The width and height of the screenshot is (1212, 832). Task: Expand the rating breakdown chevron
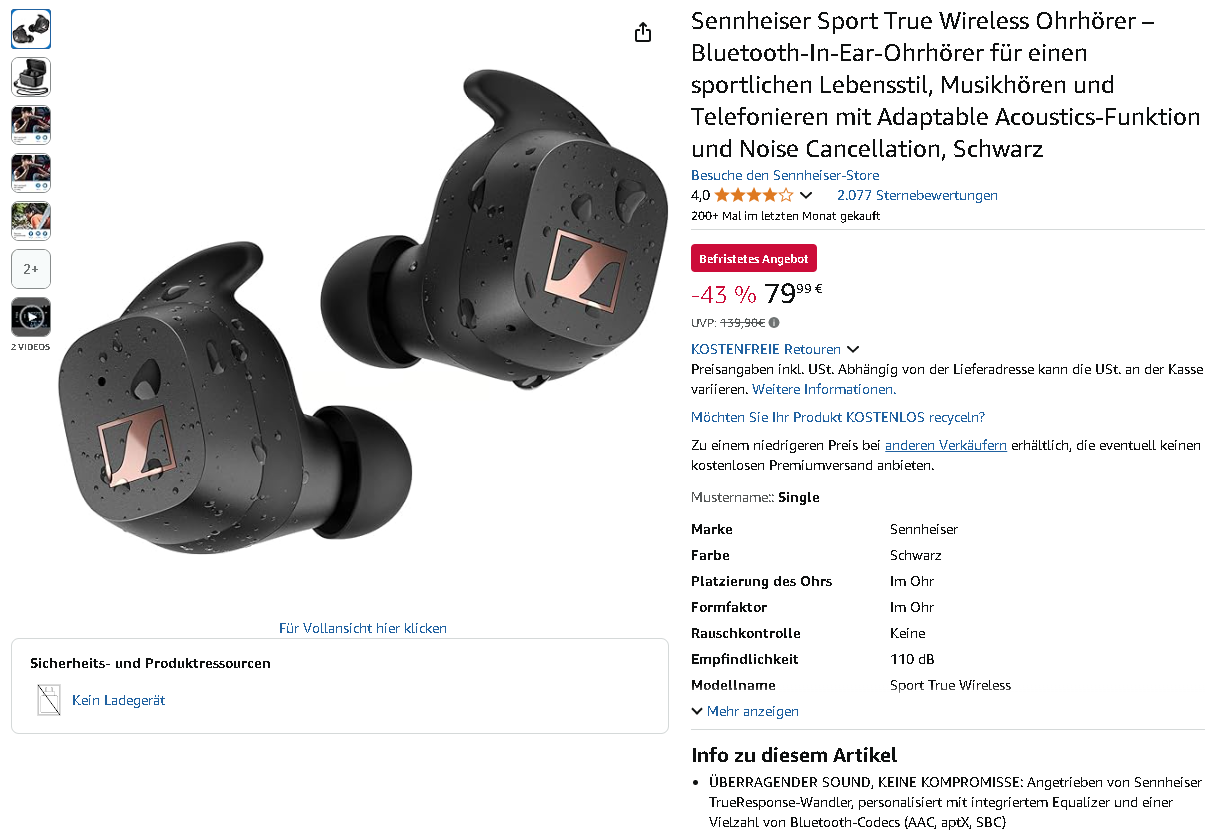[x=806, y=195]
